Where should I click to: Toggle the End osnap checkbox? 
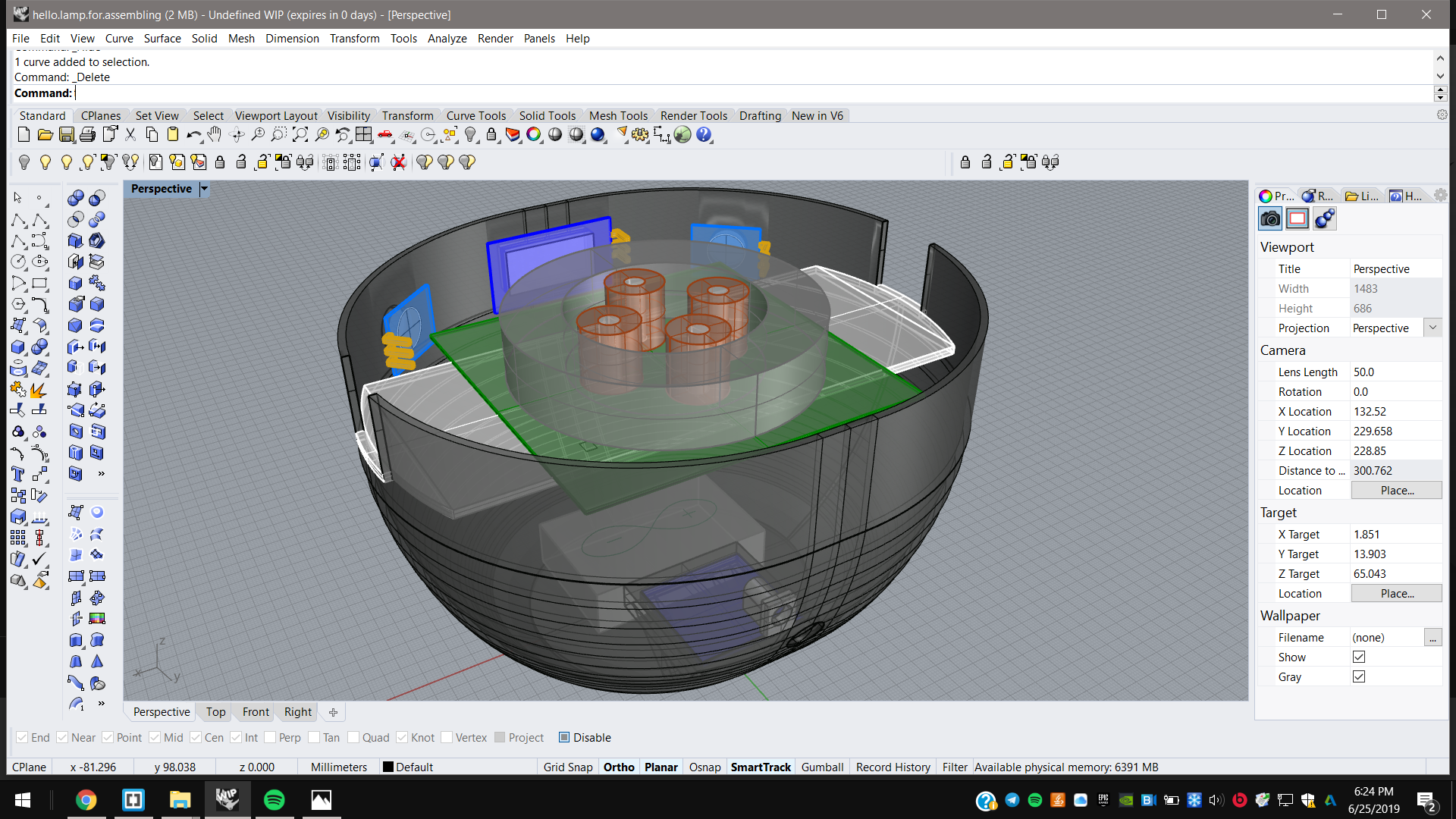tap(23, 737)
